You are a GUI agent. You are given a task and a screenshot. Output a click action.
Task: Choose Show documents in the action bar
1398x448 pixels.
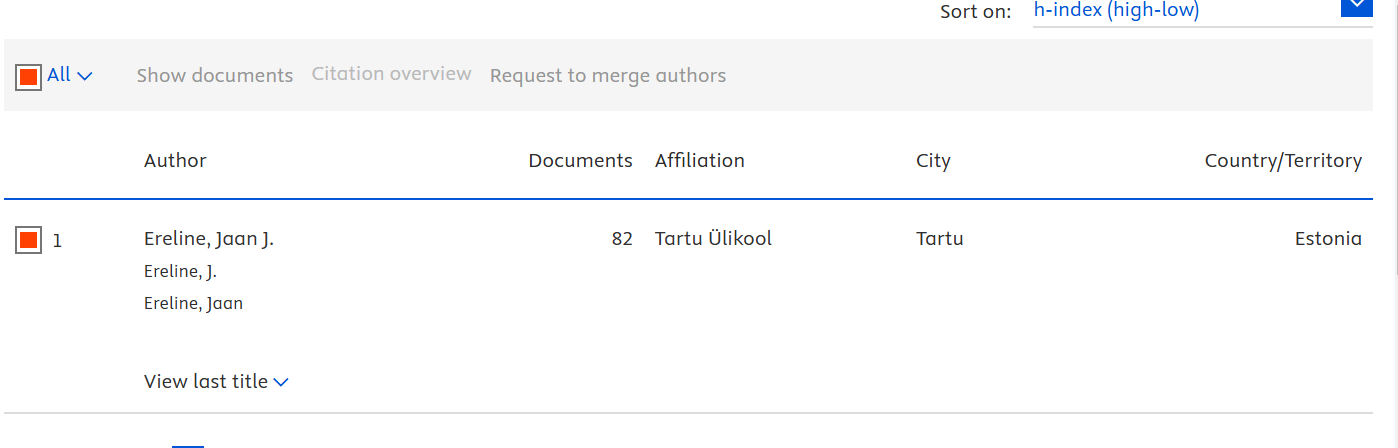click(x=215, y=75)
